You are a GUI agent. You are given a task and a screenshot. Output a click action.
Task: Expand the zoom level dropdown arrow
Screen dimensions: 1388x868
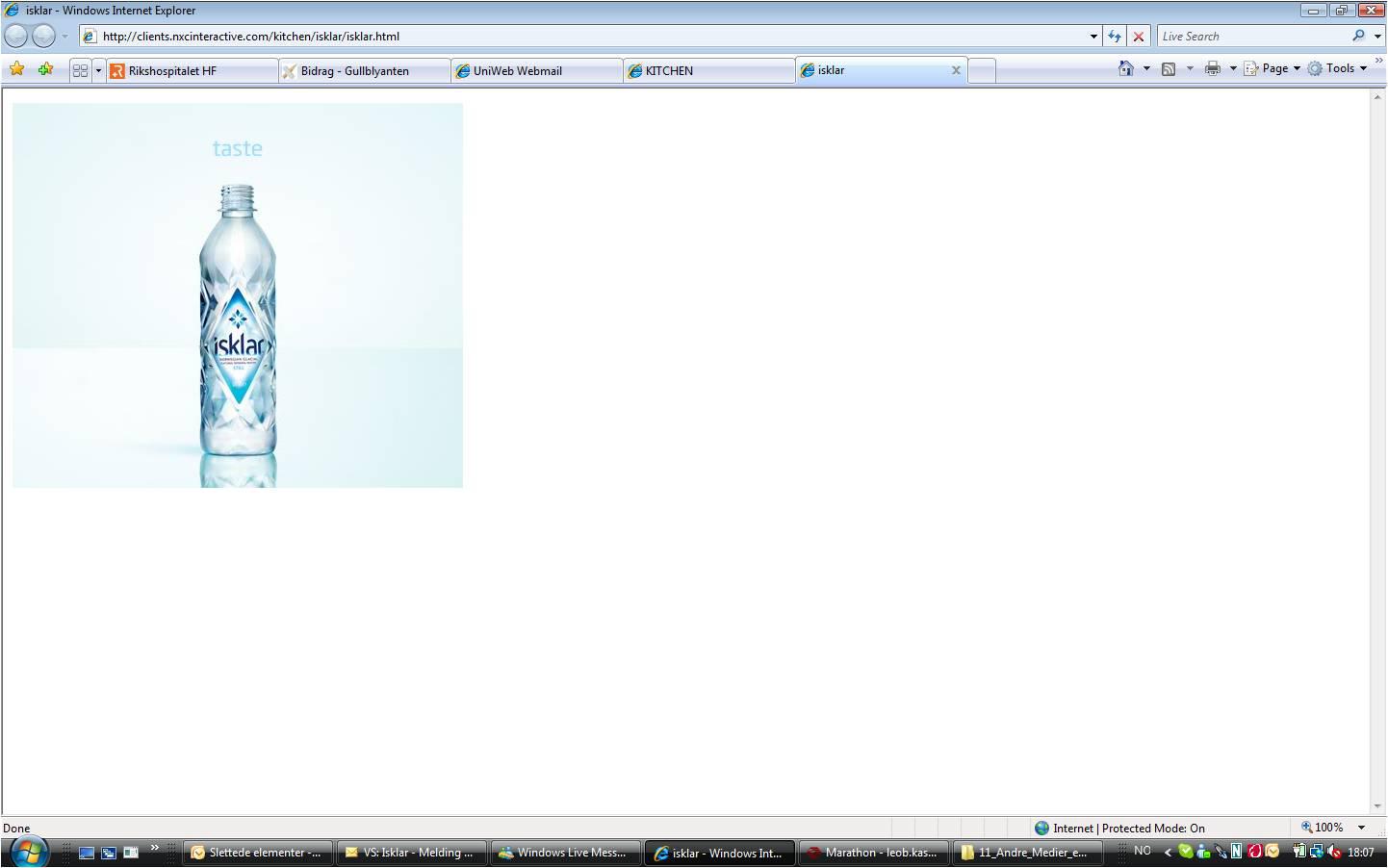coord(1361,828)
